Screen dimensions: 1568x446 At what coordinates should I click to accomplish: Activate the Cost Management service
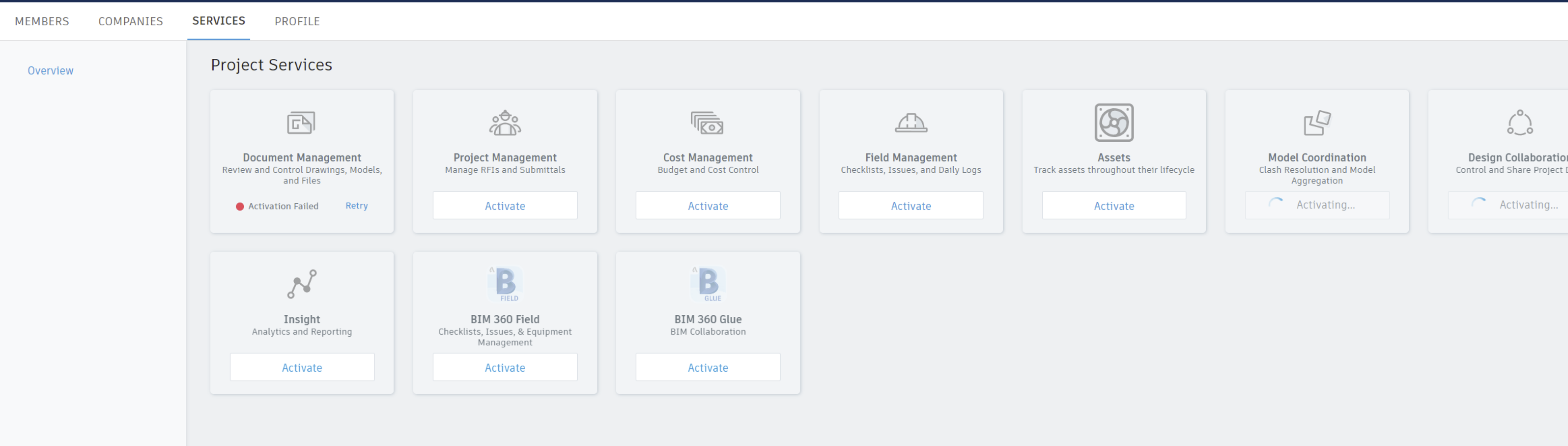(707, 206)
